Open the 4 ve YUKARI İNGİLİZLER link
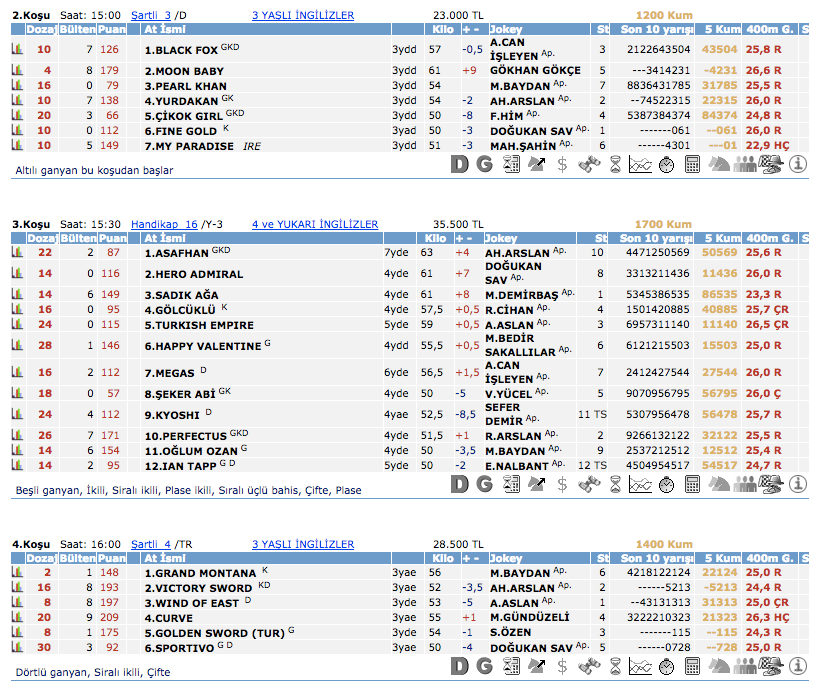 315,224
